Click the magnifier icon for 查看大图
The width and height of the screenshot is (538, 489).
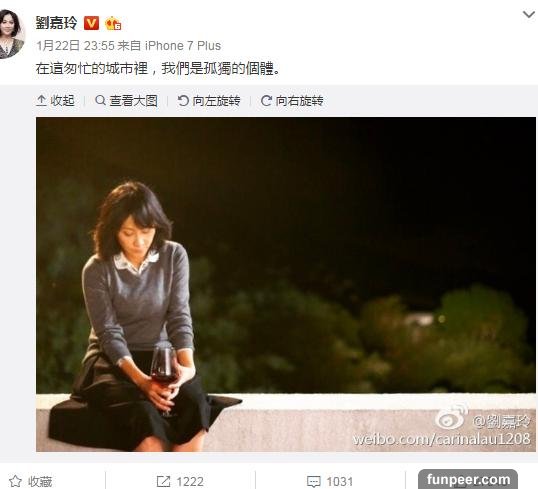pyautogui.click(x=100, y=101)
